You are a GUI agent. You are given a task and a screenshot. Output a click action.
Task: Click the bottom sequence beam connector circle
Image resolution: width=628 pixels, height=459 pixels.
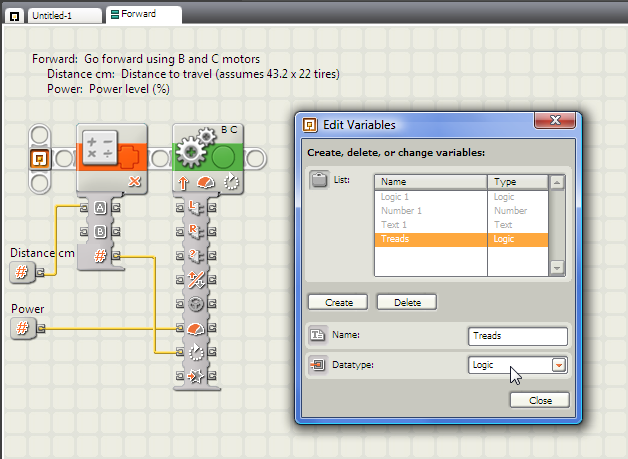tap(40, 183)
